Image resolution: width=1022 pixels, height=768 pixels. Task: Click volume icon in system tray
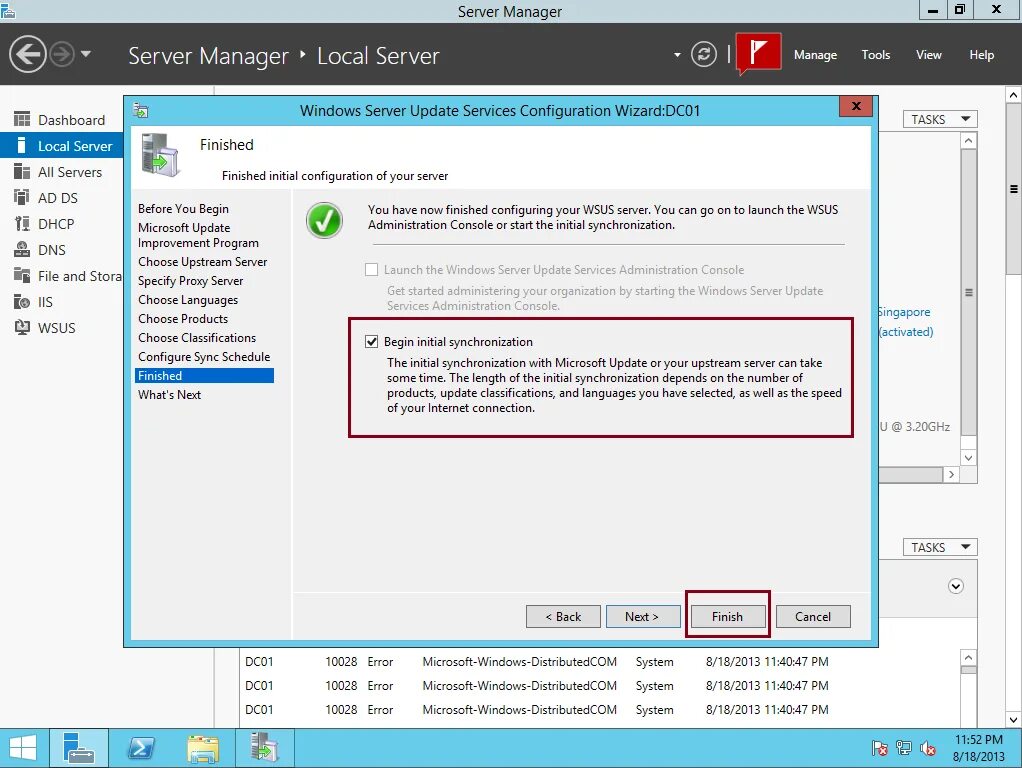(x=927, y=748)
